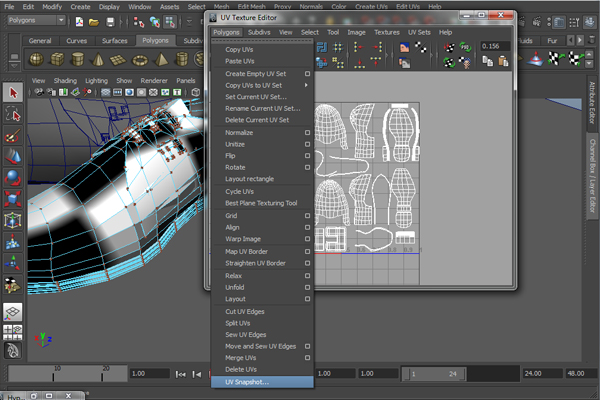The height and width of the screenshot is (400, 600).
Task: Activate the Paint Selection tool
Action: pos(13,136)
